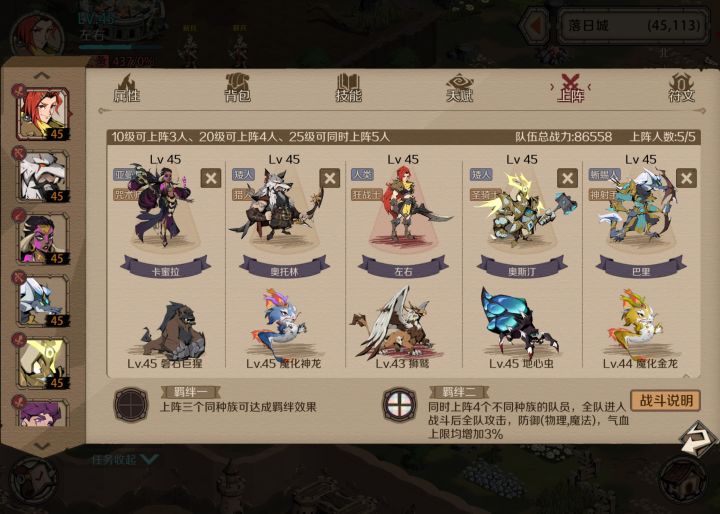Open the 技能 skills tab icon
The height and width of the screenshot is (514, 720).
348,88
